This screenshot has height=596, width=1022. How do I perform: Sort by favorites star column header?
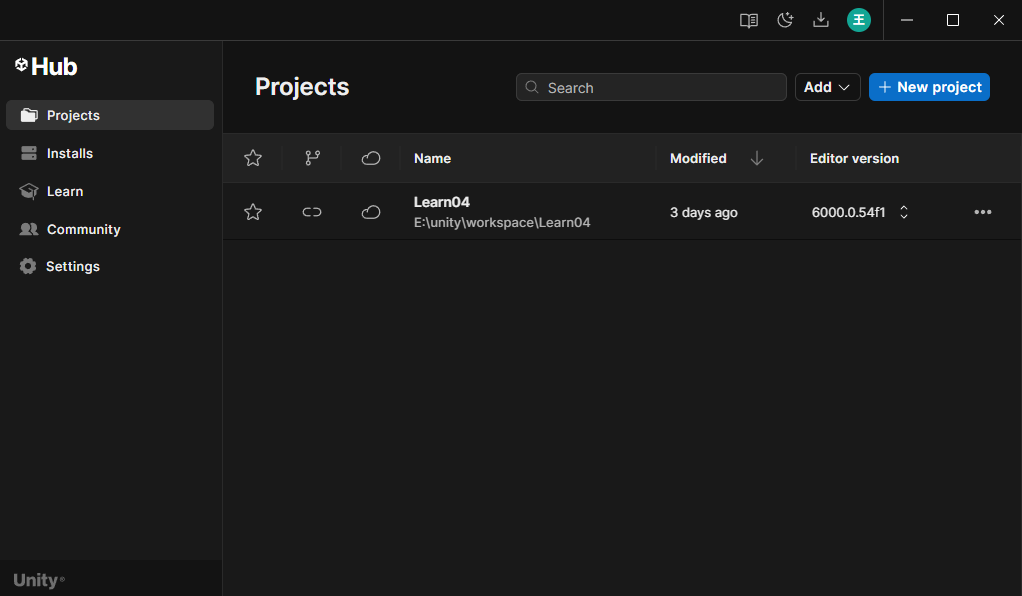coord(253,158)
